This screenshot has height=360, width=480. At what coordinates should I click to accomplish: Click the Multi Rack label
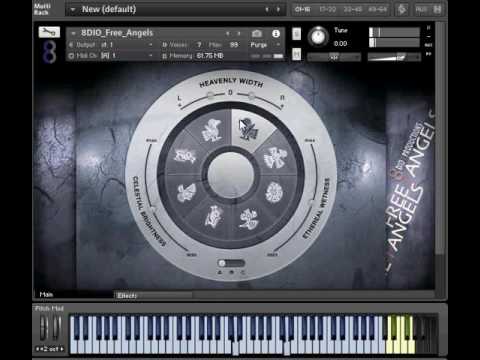[42, 9]
